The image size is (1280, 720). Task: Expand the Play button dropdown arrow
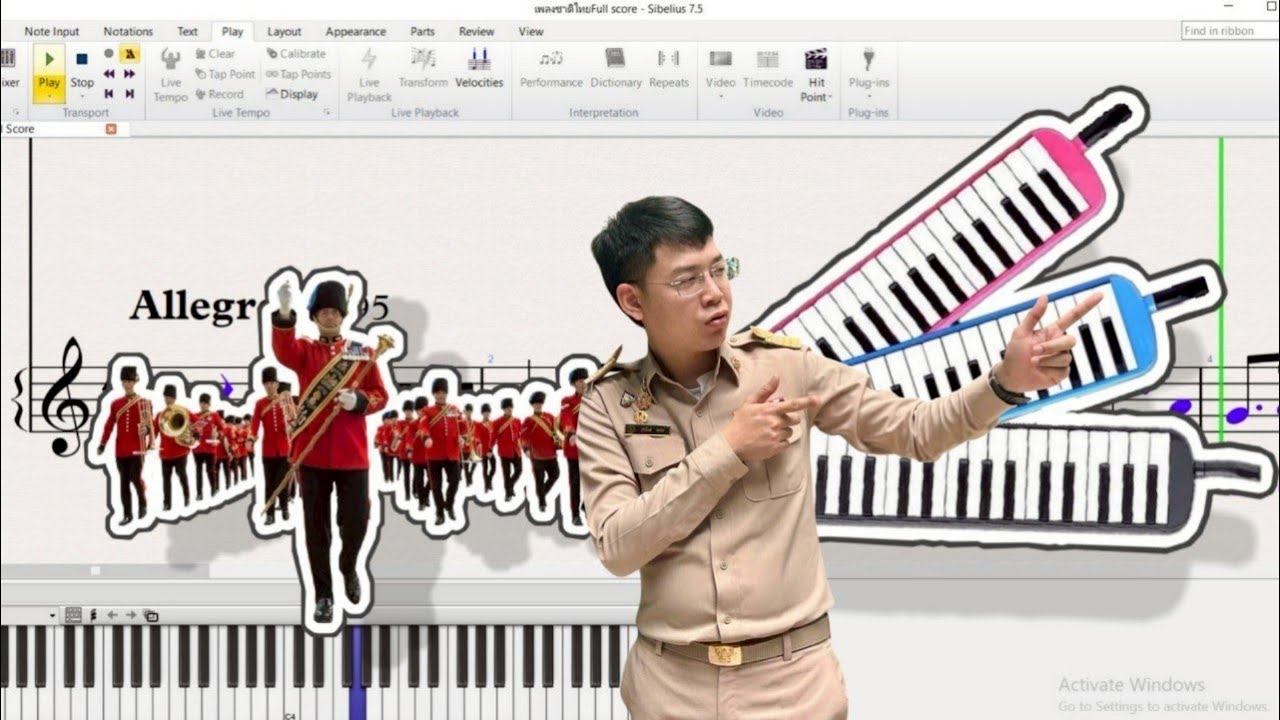click(x=49, y=97)
